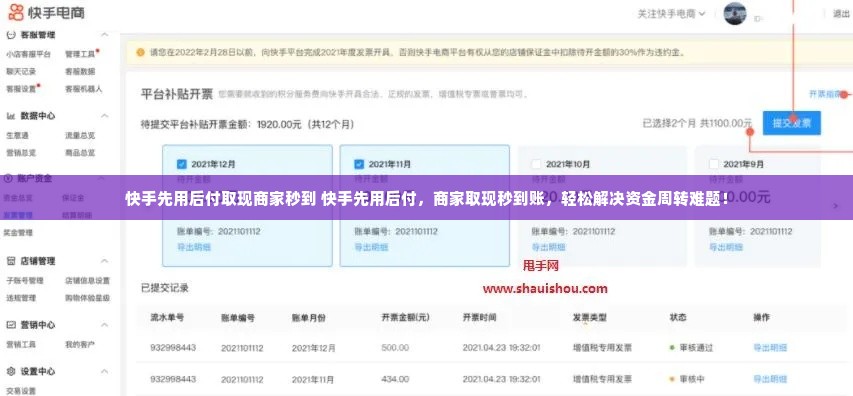853x396 pixels.
Task: Uncheck the 2021年12月 bill checkbox
Action: (x=182, y=164)
